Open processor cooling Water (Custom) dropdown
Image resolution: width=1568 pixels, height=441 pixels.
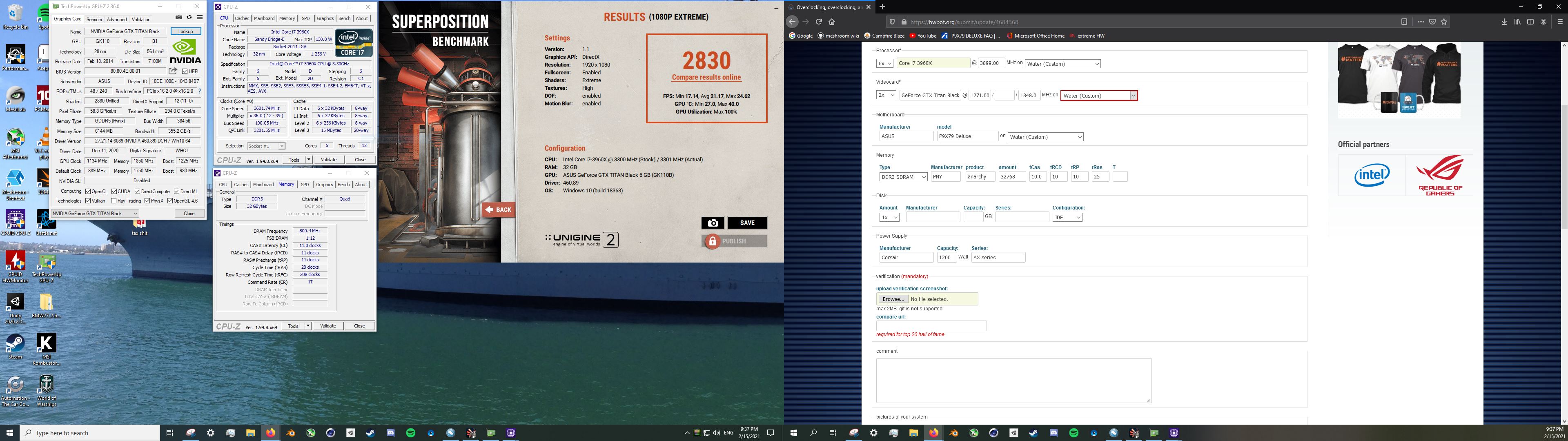point(1063,63)
